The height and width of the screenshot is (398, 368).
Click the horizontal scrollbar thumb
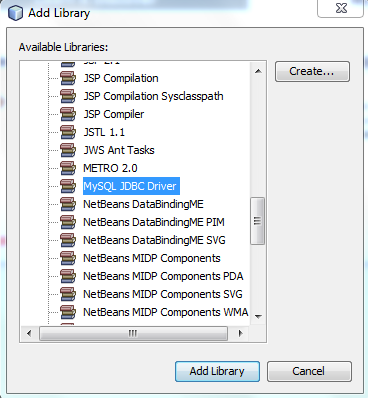pos(133,333)
